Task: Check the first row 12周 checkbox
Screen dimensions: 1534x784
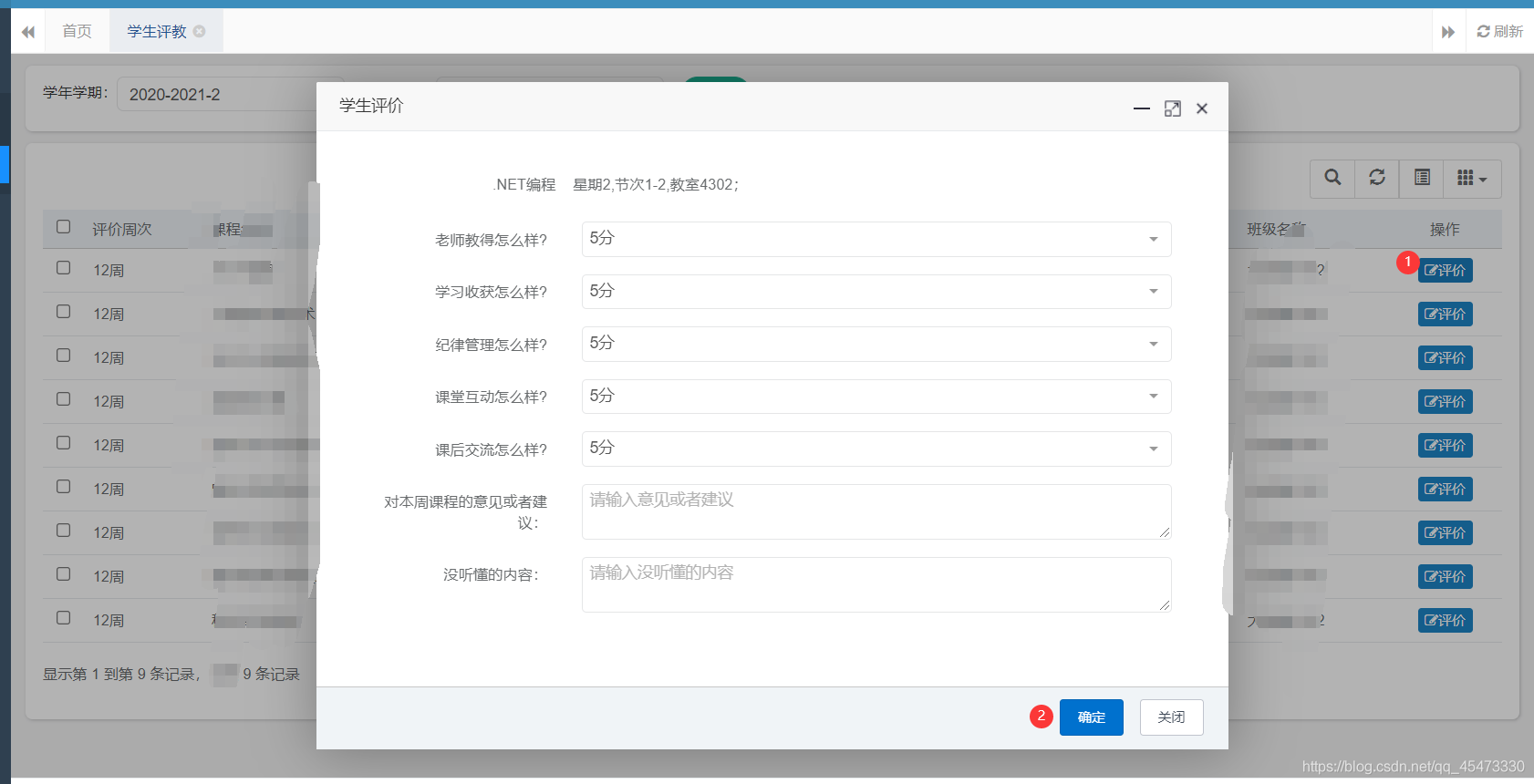Action: coord(64,268)
